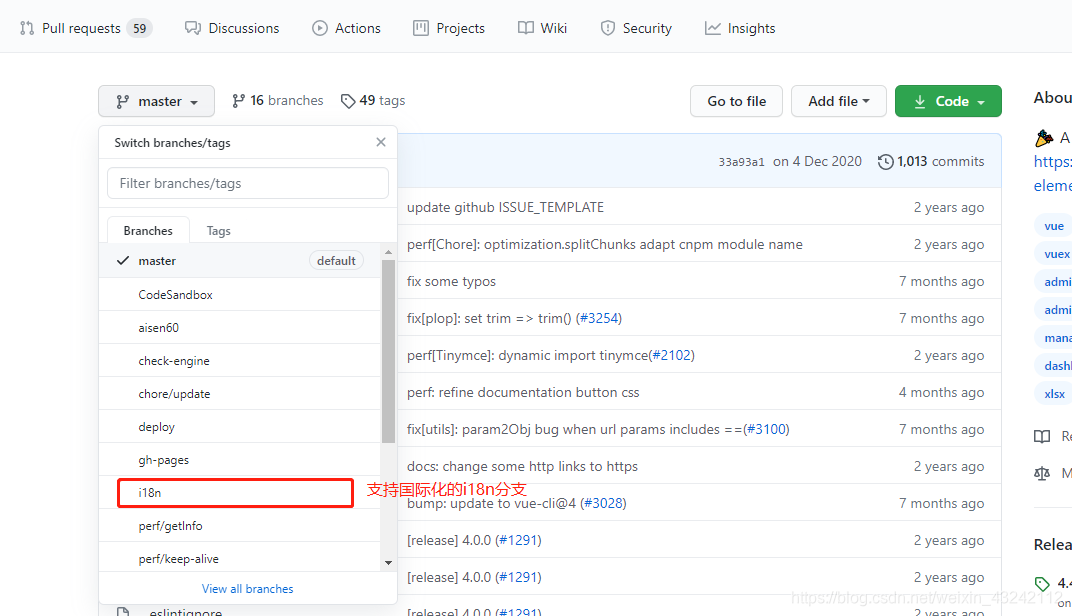Click the Go to file button
Screen dimensions: 1072x616
(736, 101)
